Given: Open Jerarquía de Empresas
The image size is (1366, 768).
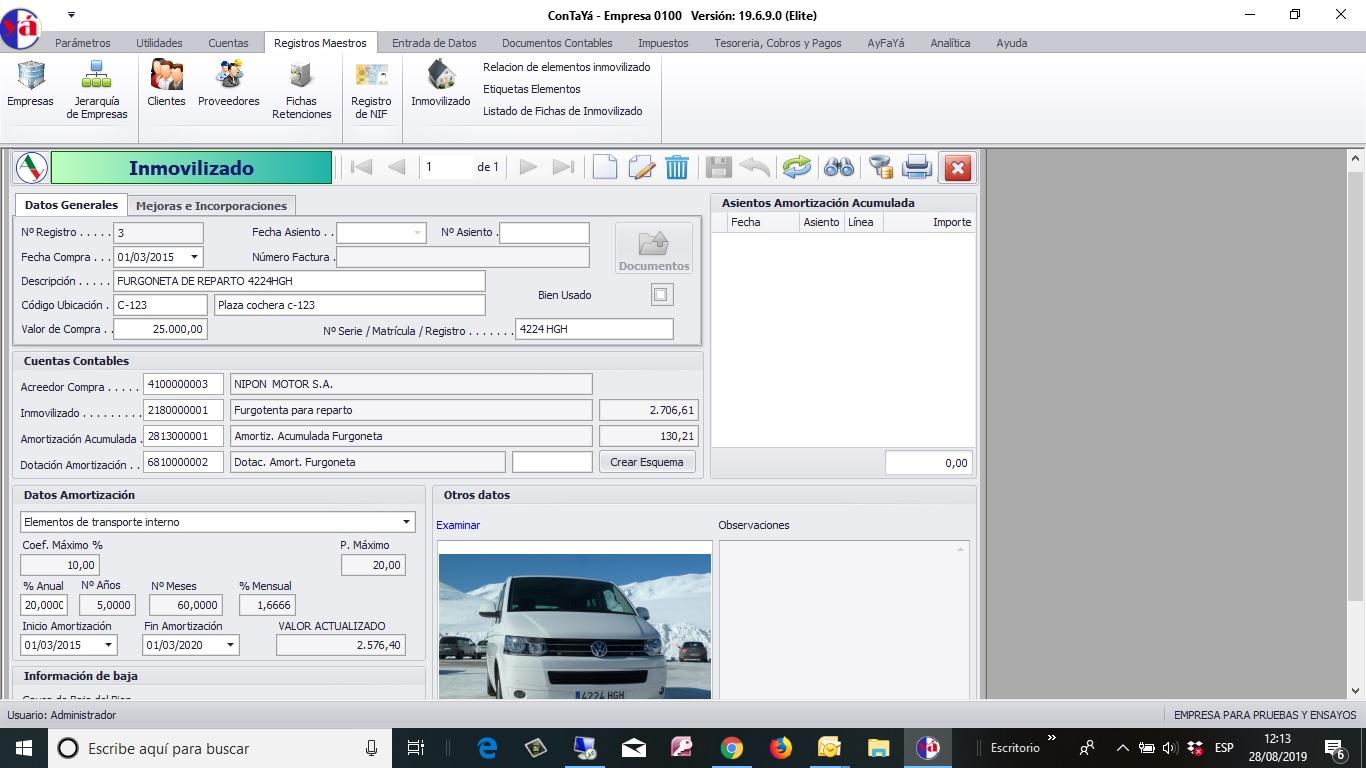Looking at the screenshot, I should pos(97,90).
